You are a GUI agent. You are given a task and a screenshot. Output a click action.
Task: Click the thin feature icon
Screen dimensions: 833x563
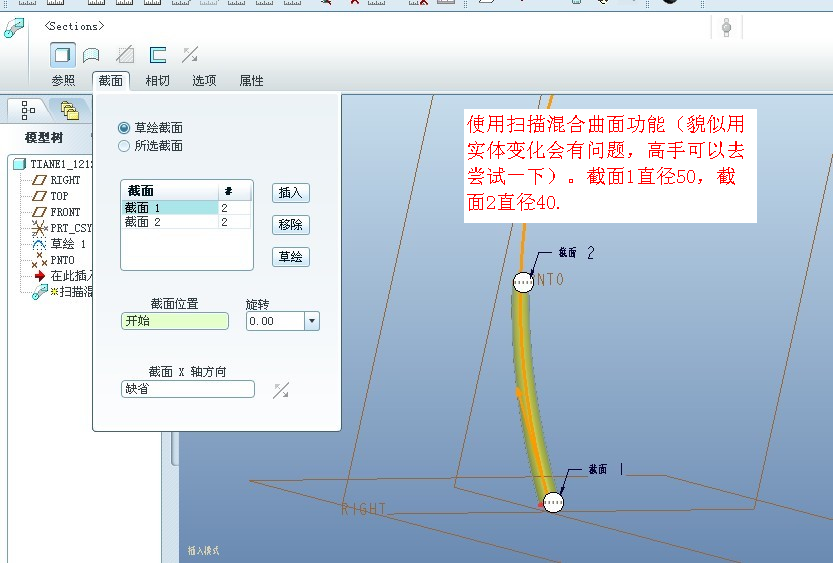[157, 55]
